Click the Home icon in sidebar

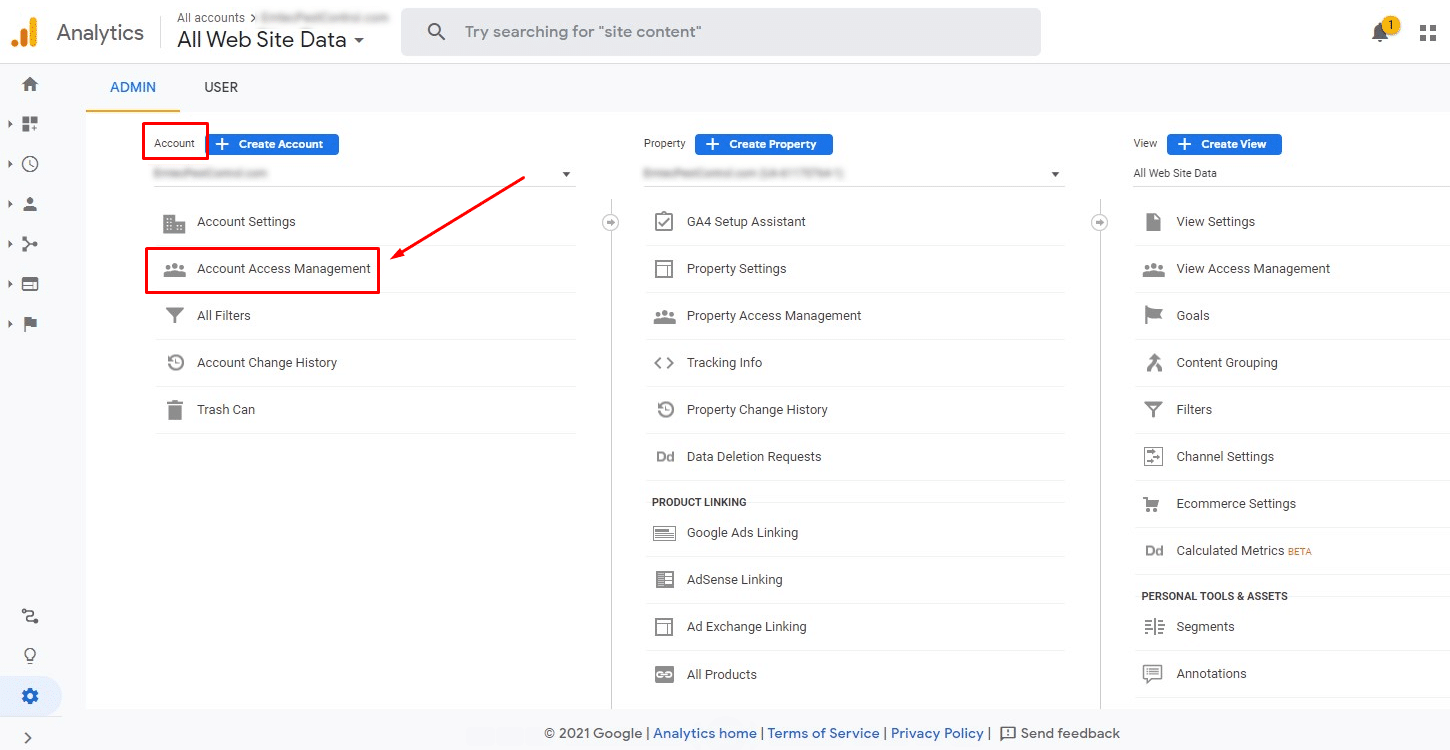(x=30, y=84)
